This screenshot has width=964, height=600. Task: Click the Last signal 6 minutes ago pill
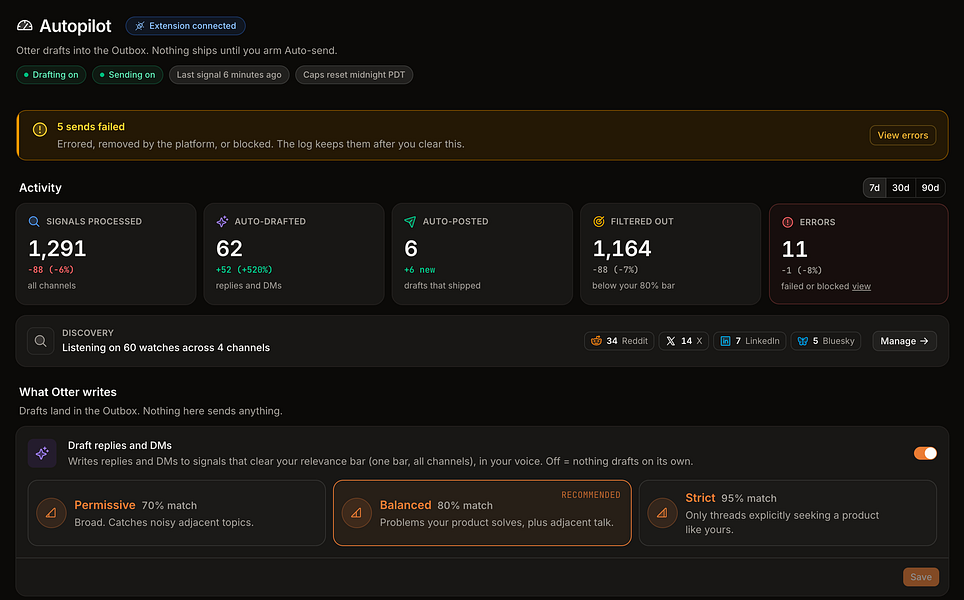[229, 74]
